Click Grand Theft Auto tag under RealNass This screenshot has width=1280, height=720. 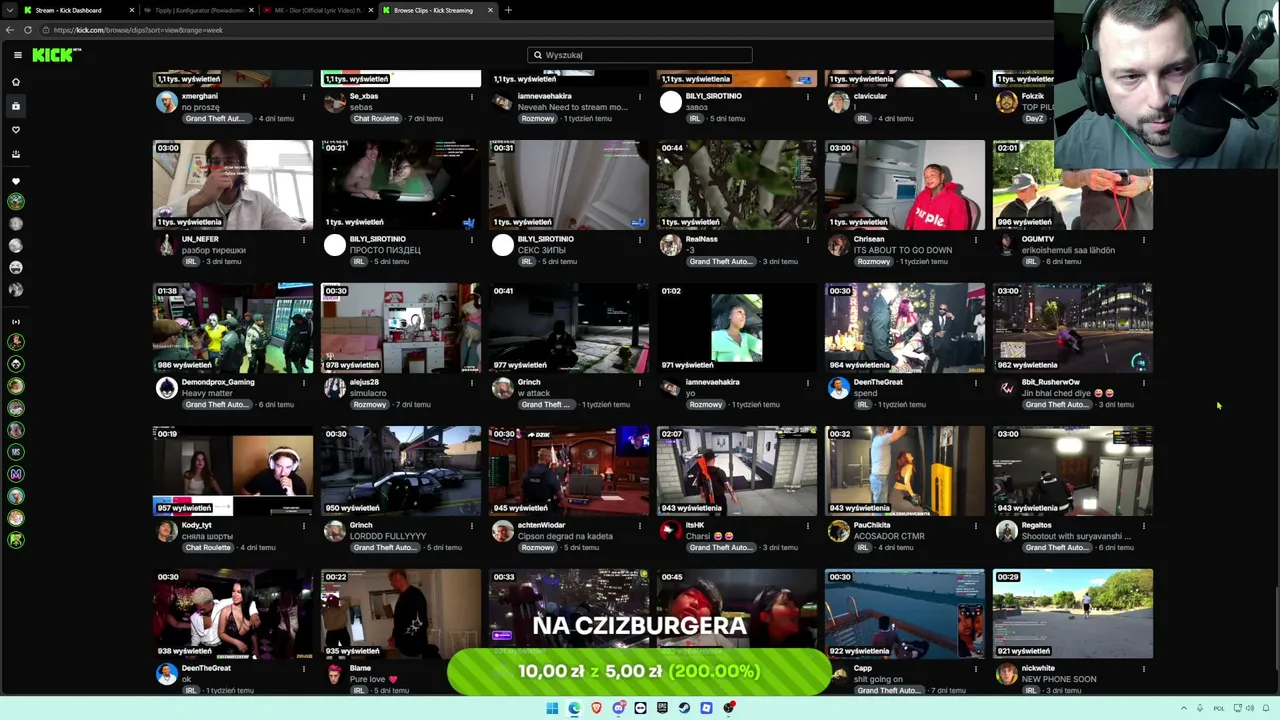[x=720, y=261]
